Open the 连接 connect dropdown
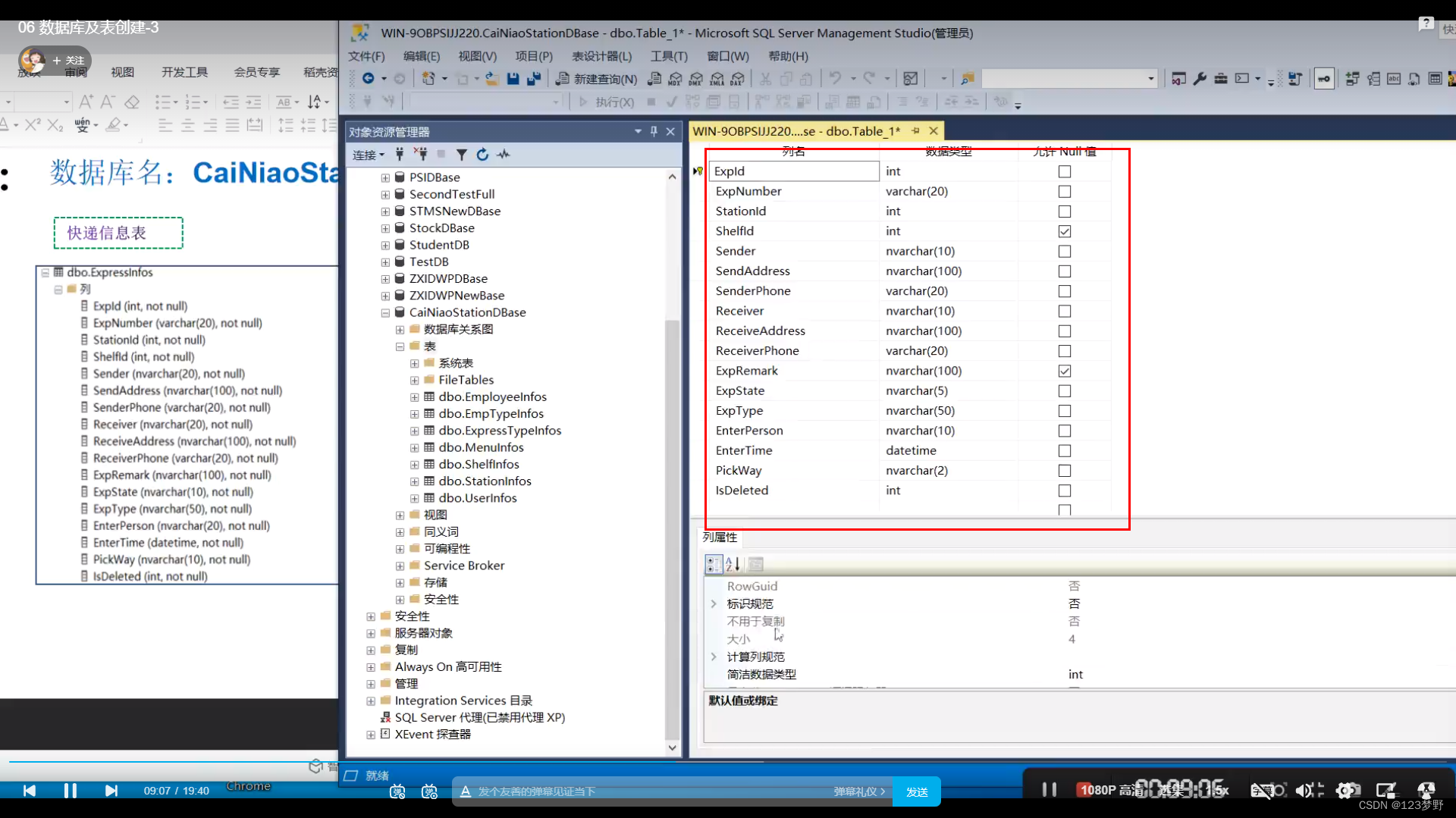The width and height of the screenshot is (1456, 818). point(369,155)
